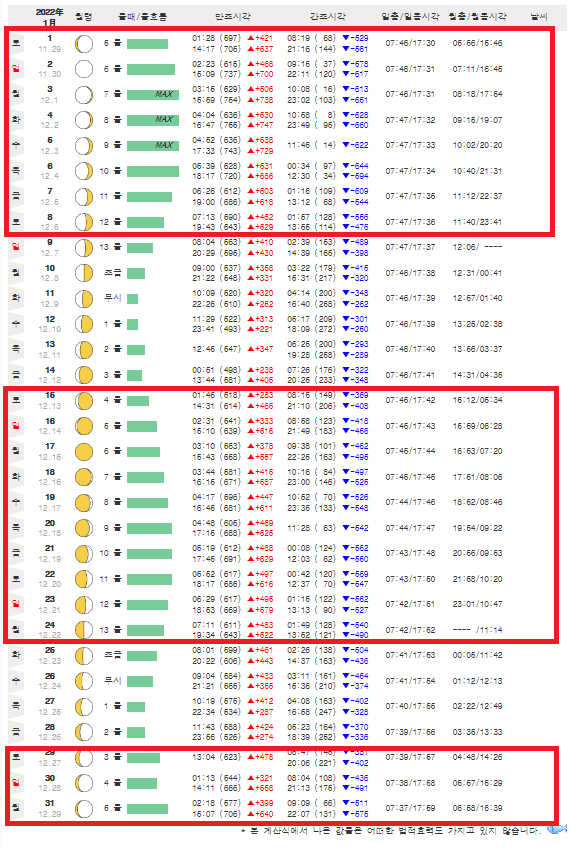Select the green MAX tide bar on January 5
Image resolution: width=571 pixels, height=848 pixels.
click(x=152, y=145)
